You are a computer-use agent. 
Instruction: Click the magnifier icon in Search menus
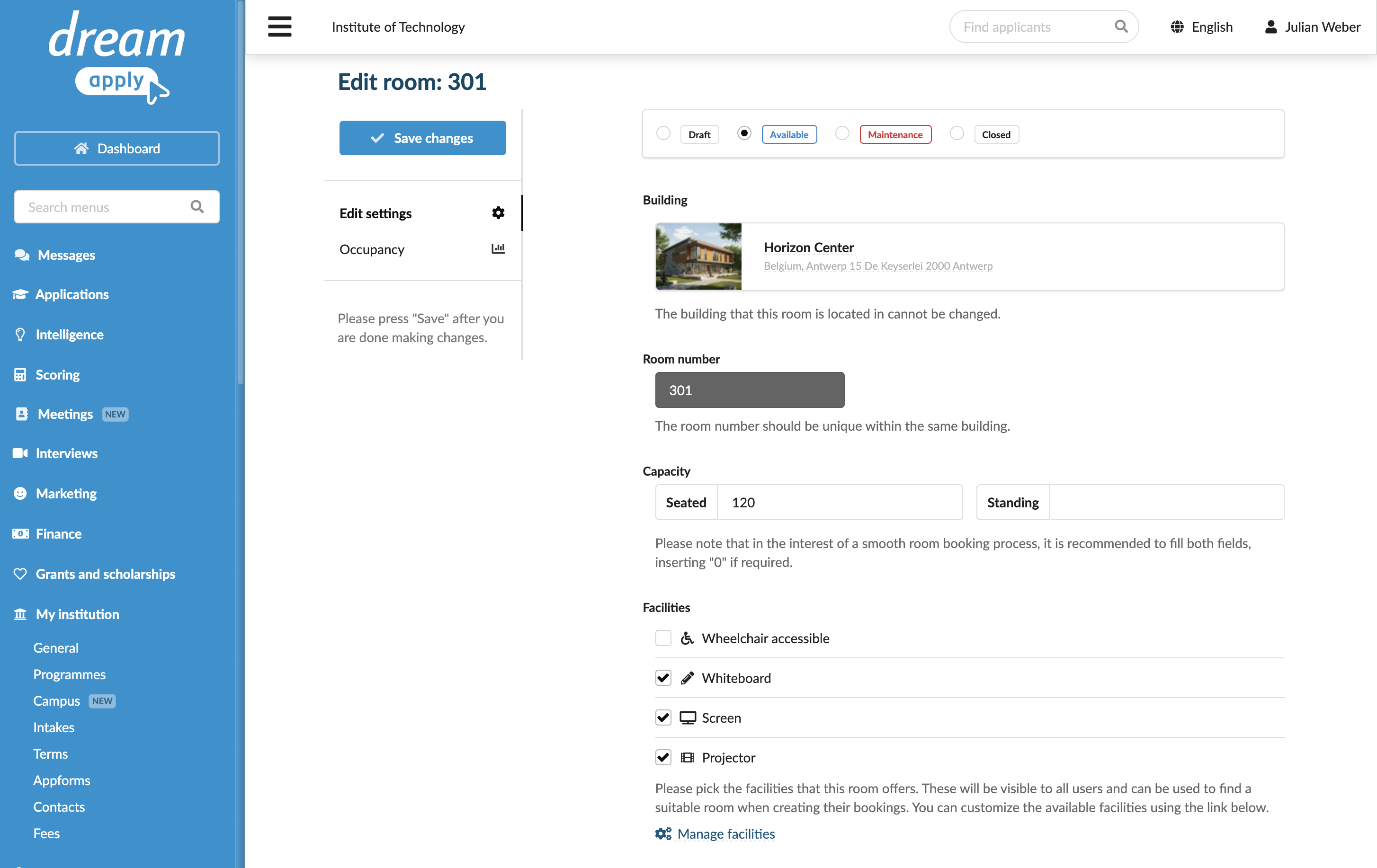click(x=197, y=207)
